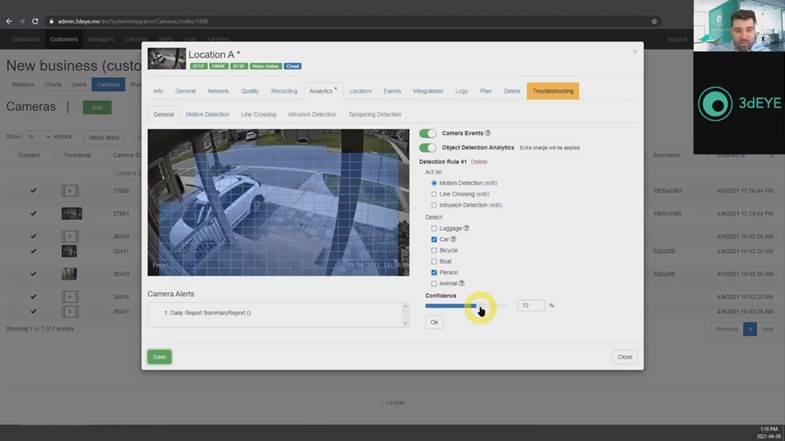This screenshot has height=441, width=785.
Task: Bookmark this page with the star icon
Action: 654,21
